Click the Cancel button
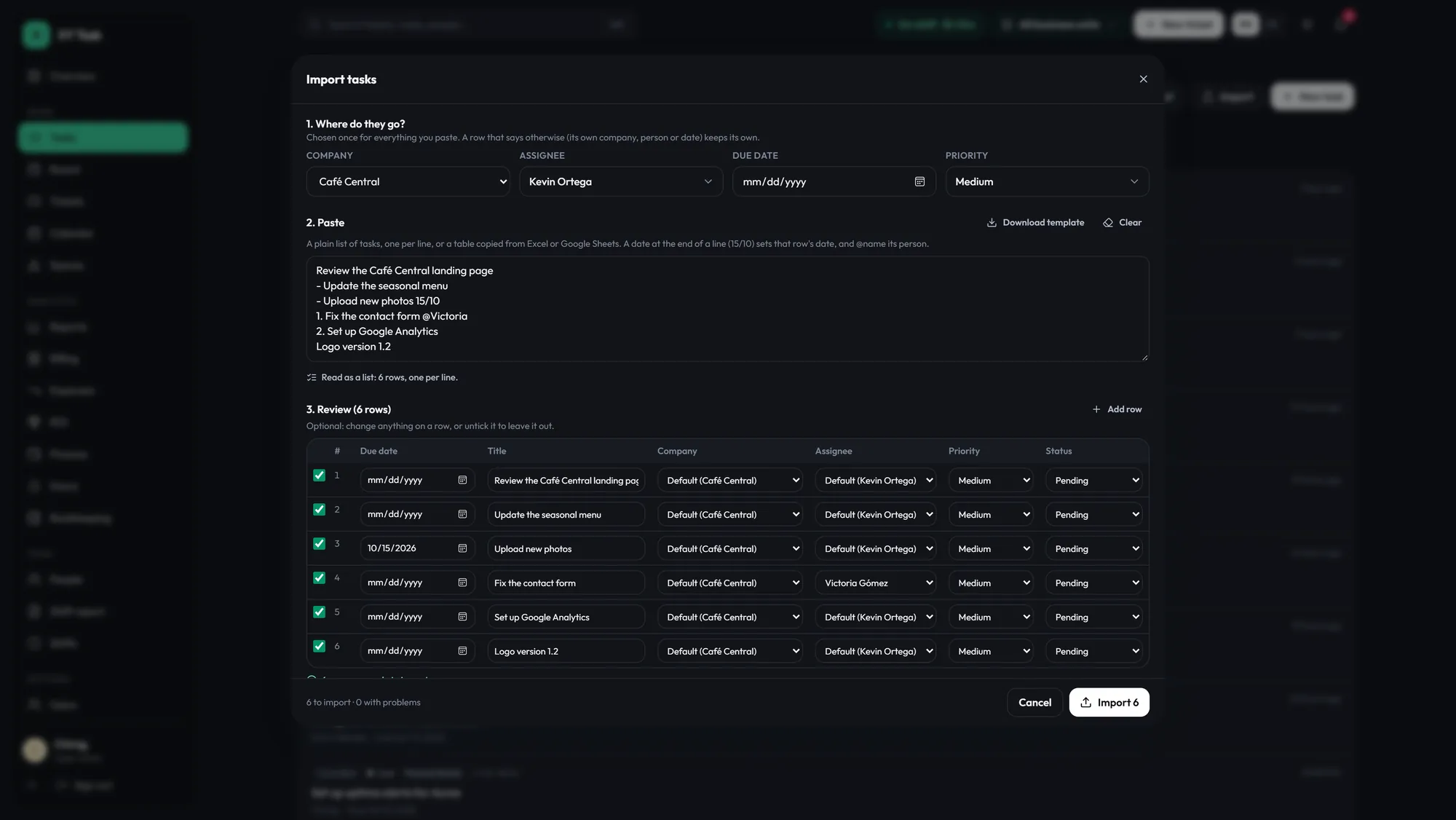Viewport: 1456px width, 820px height. coord(1034,702)
